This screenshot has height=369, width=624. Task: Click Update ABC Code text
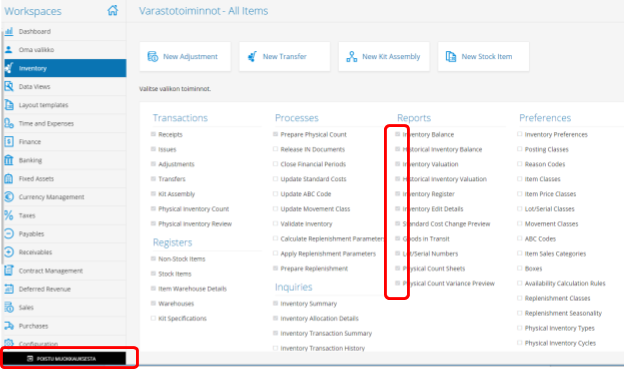(x=306, y=194)
